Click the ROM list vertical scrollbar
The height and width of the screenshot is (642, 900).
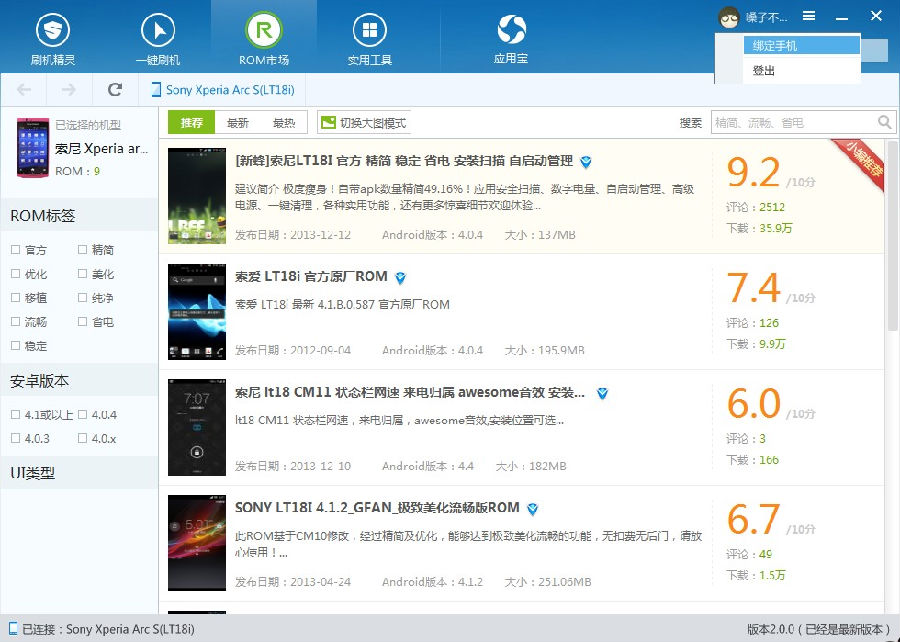point(892,235)
